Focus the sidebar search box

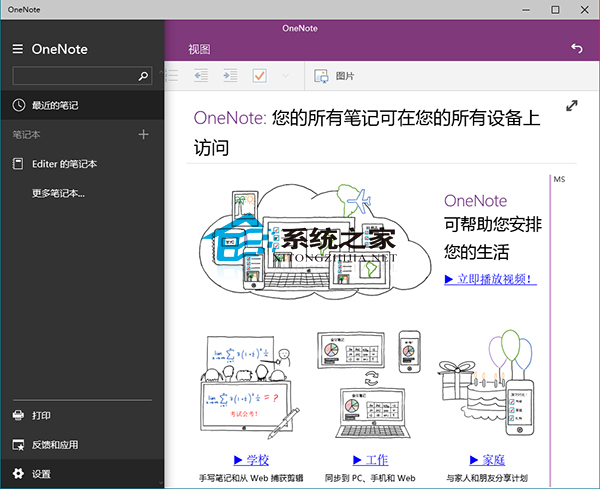(82, 76)
